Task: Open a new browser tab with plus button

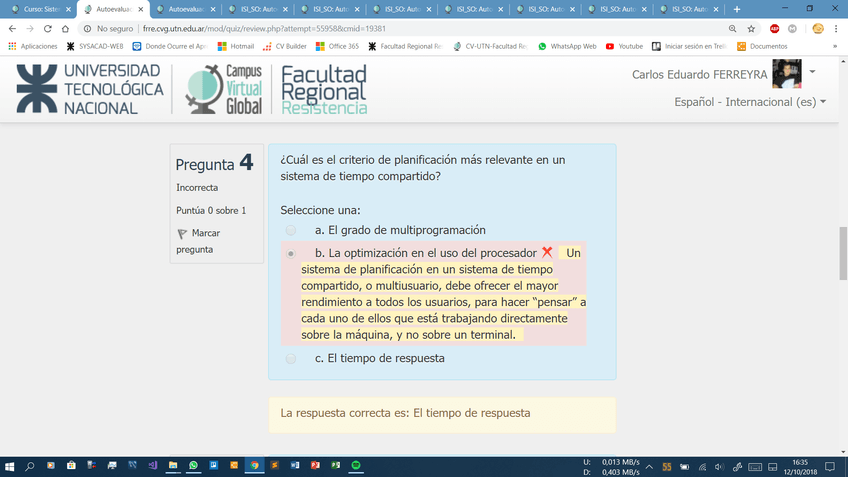Action: [737, 9]
